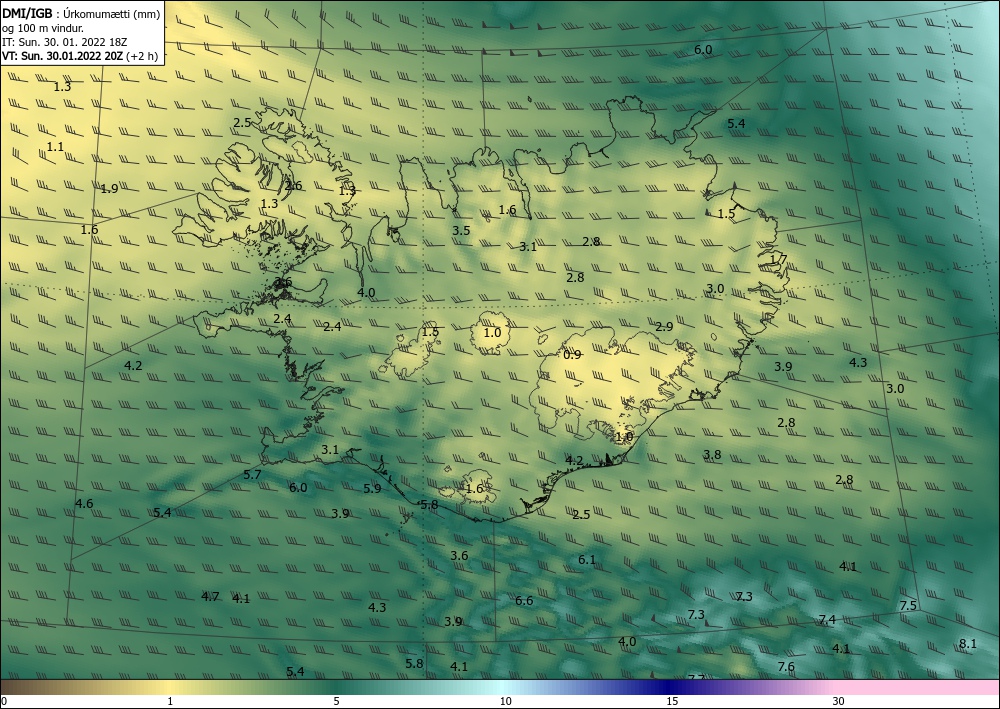Click the color scale label 10
The image size is (1000, 709).
coord(505,701)
